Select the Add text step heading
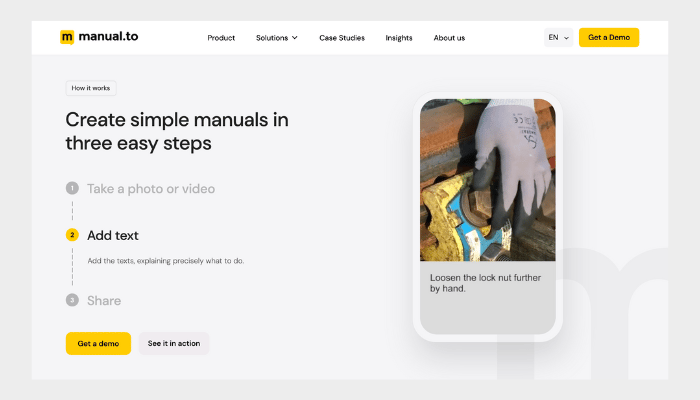This screenshot has height=400, width=700. click(113, 235)
